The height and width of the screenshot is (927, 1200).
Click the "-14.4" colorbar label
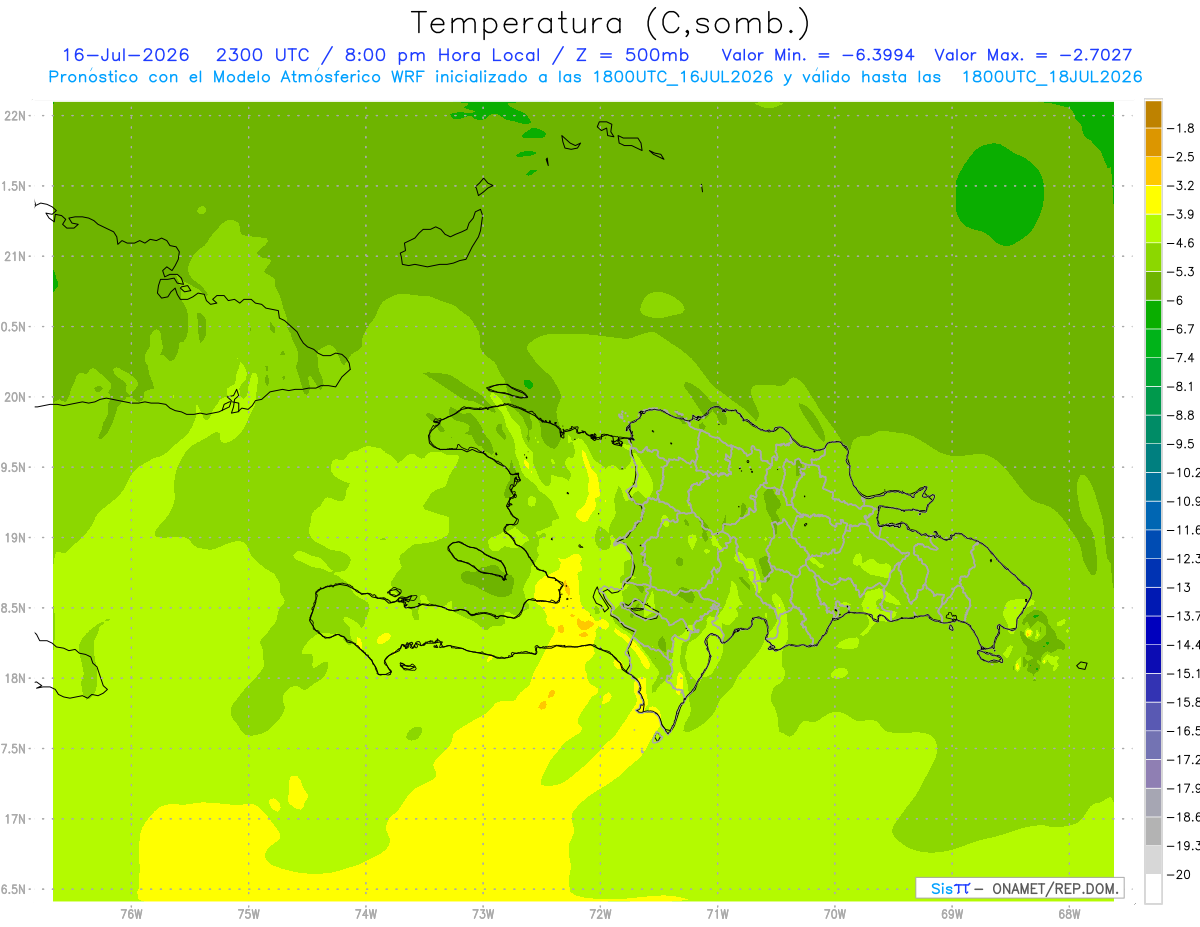[x=1184, y=645]
